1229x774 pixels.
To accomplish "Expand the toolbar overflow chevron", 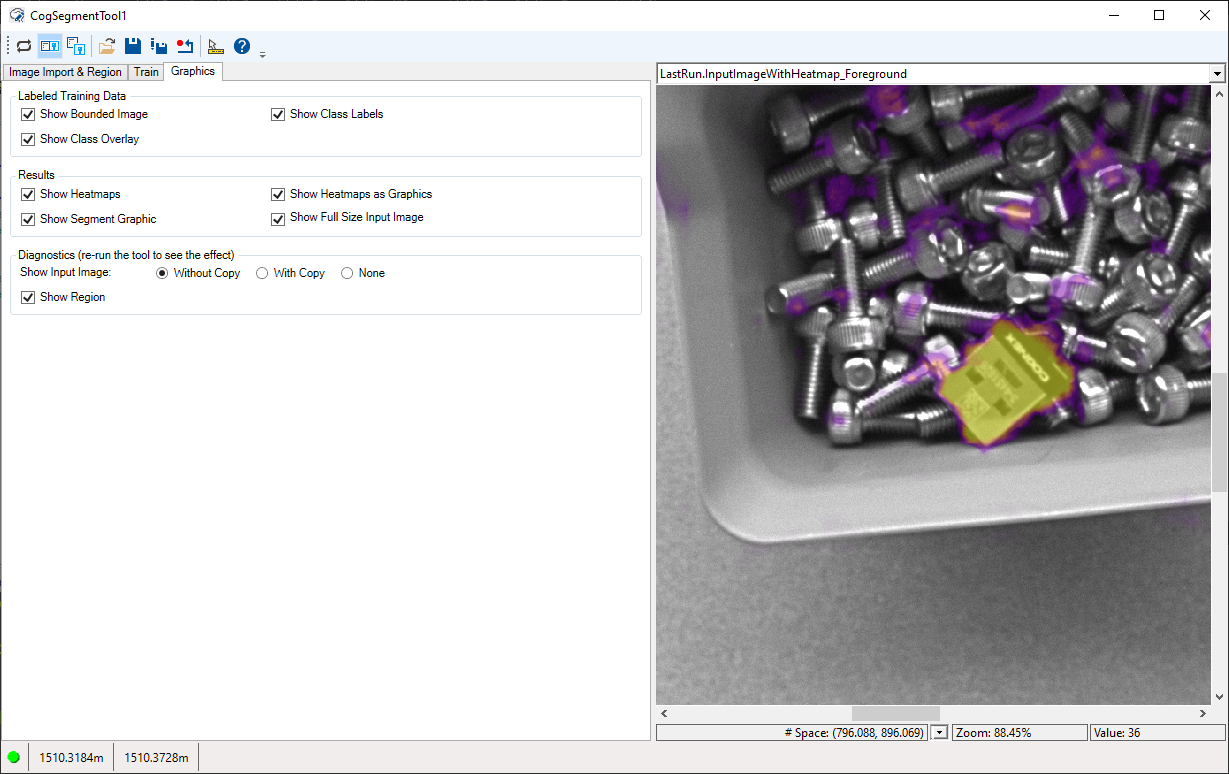I will (262, 53).
